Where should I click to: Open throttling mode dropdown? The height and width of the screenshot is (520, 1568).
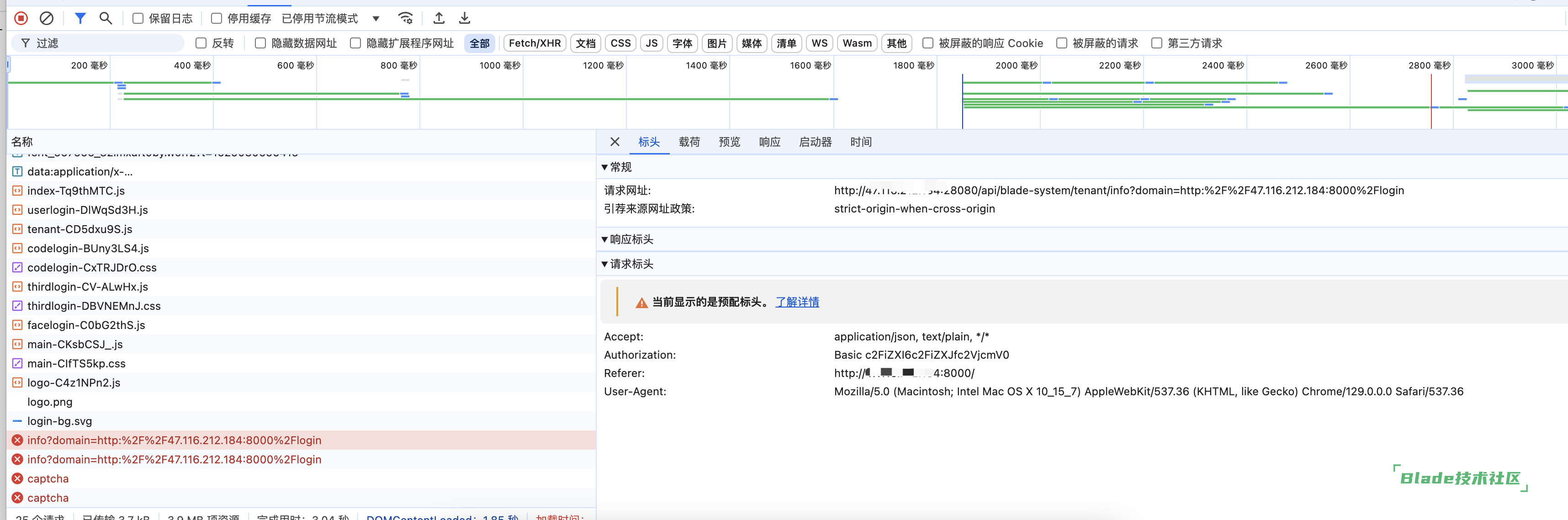[x=332, y=18]
